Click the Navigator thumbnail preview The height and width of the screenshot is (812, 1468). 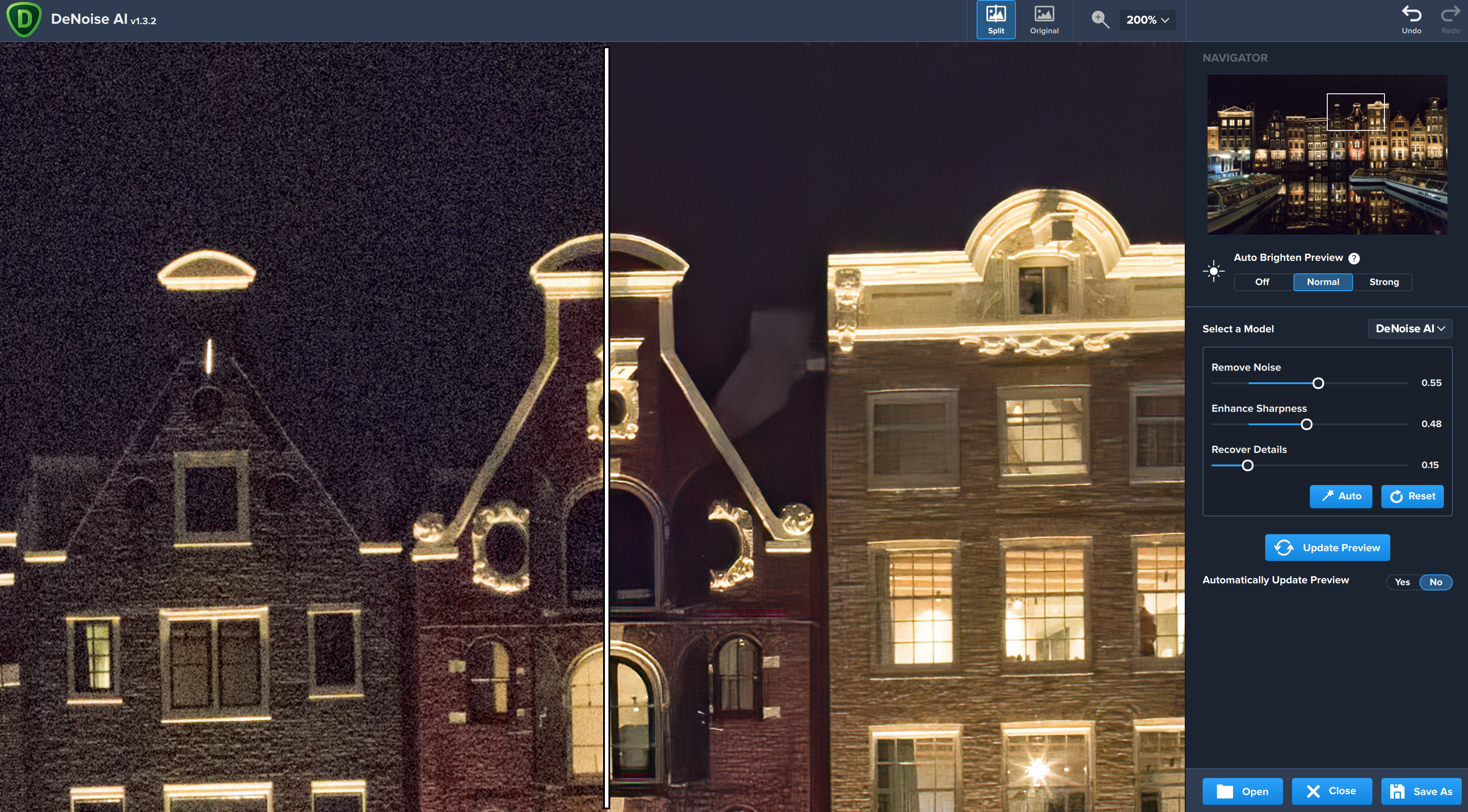tap(1327, 154)
